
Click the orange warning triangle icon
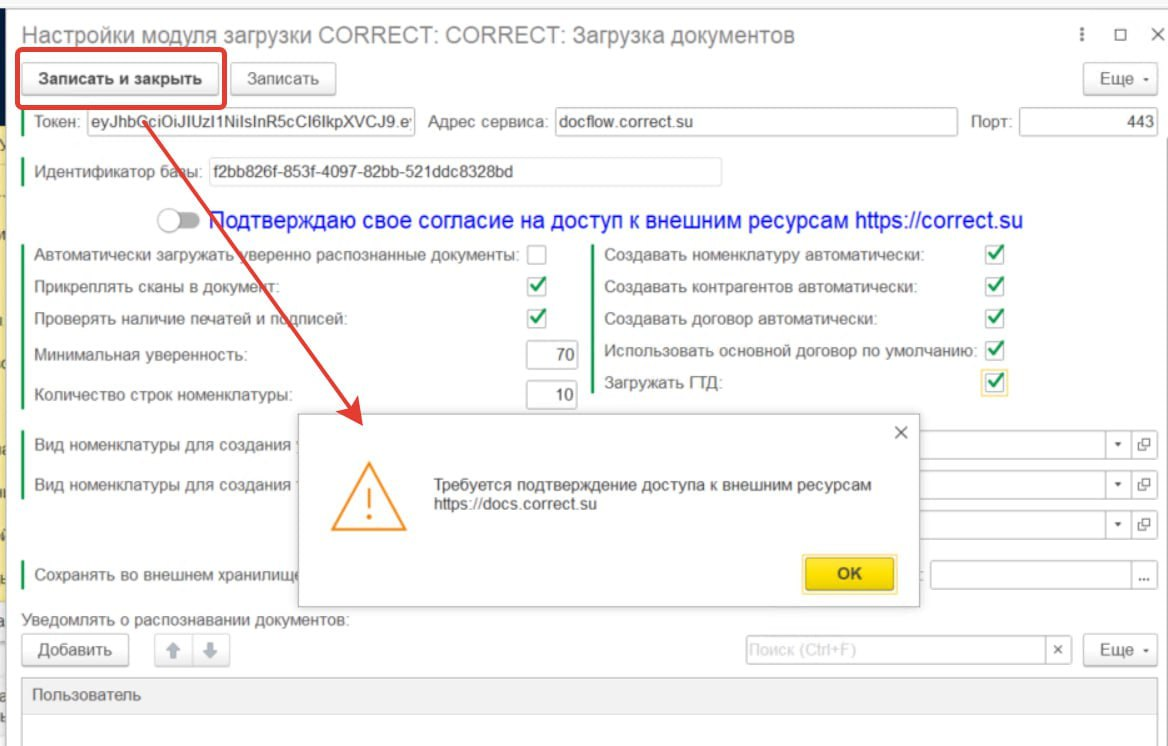point(369,497)
